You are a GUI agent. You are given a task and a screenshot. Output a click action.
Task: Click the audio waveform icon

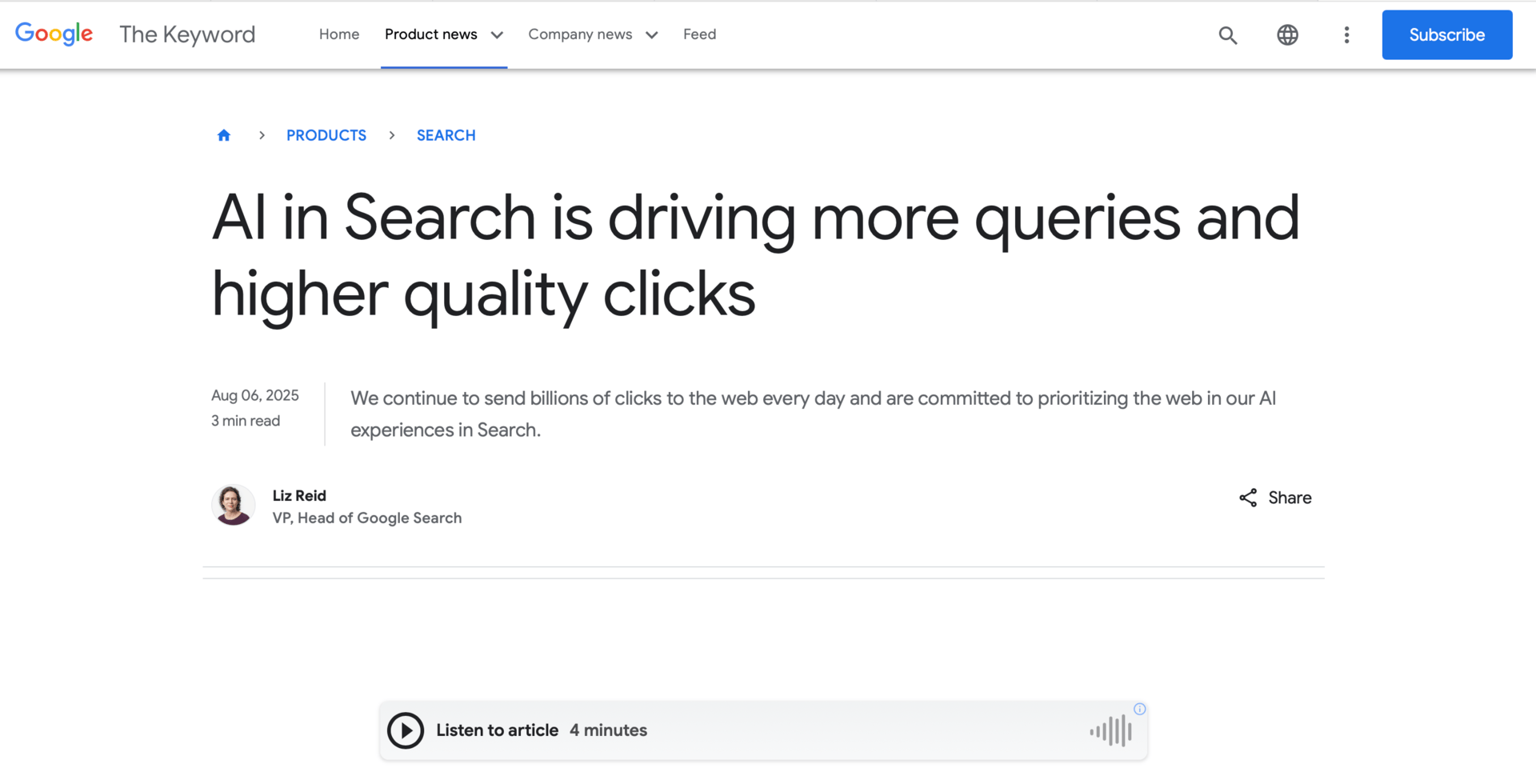tap(1111, 730)
